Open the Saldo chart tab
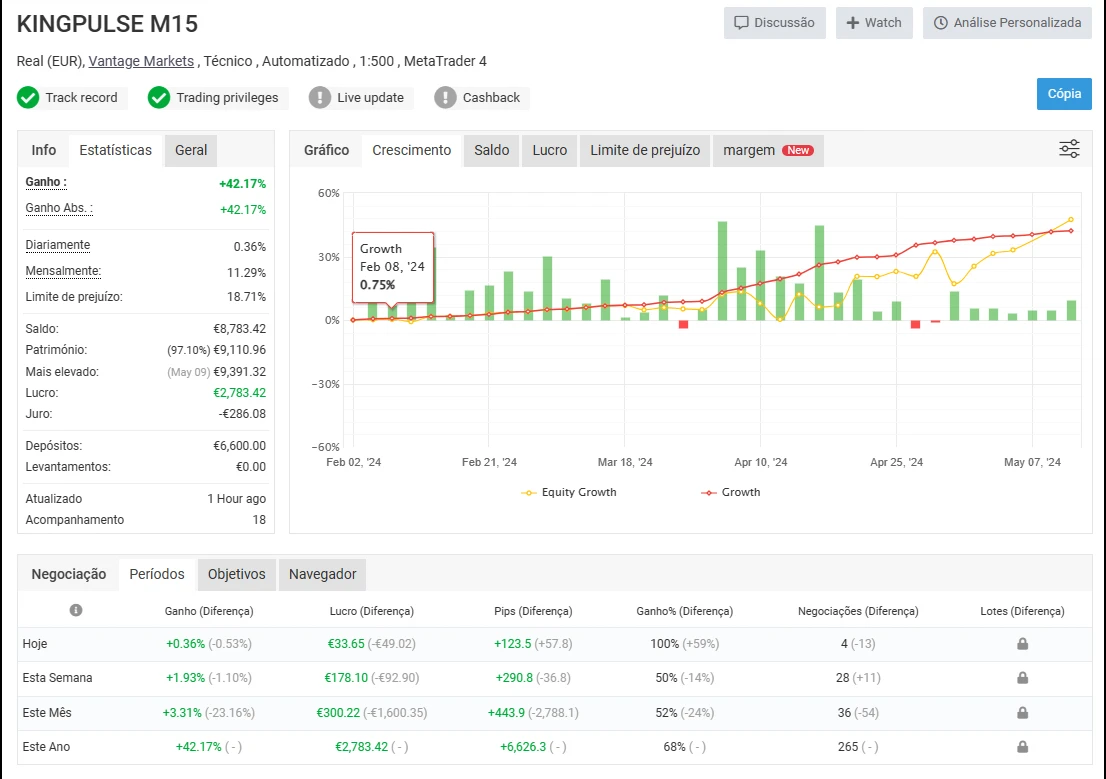The width and height of the screenshot is (1106, 779). tap(491, 150)
